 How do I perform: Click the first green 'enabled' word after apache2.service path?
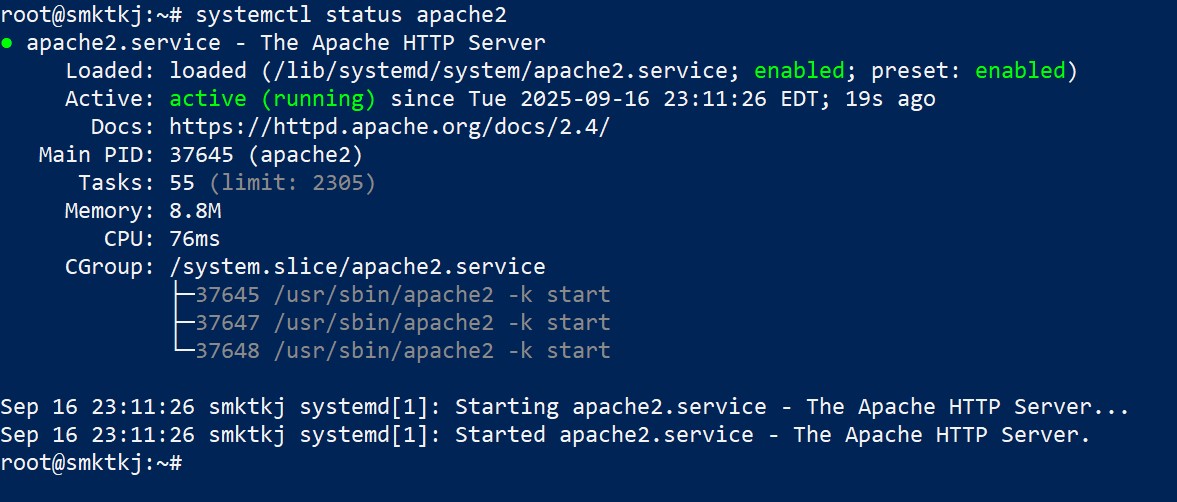pos(799,71)
